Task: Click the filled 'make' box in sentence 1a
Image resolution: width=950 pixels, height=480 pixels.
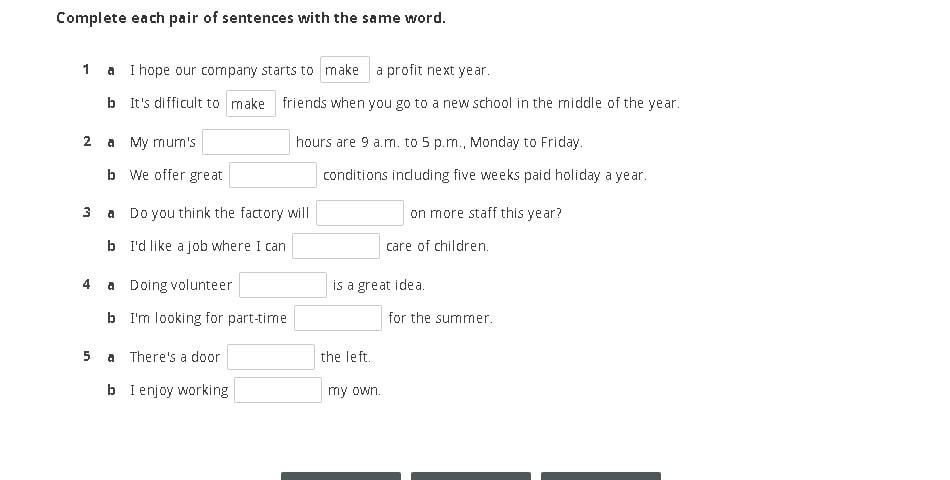Action: point(344,70)
